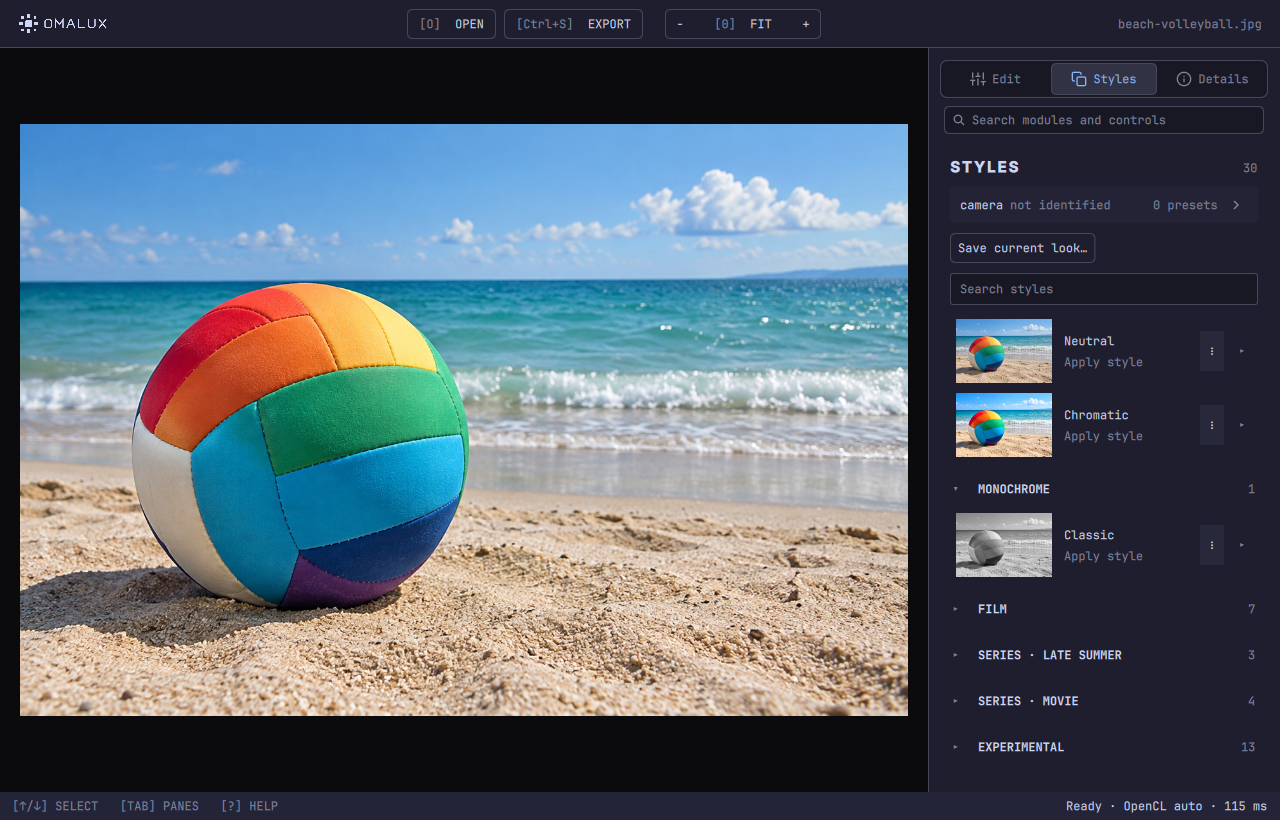Click the Ready OpenCL status text

coord(1166,806)
